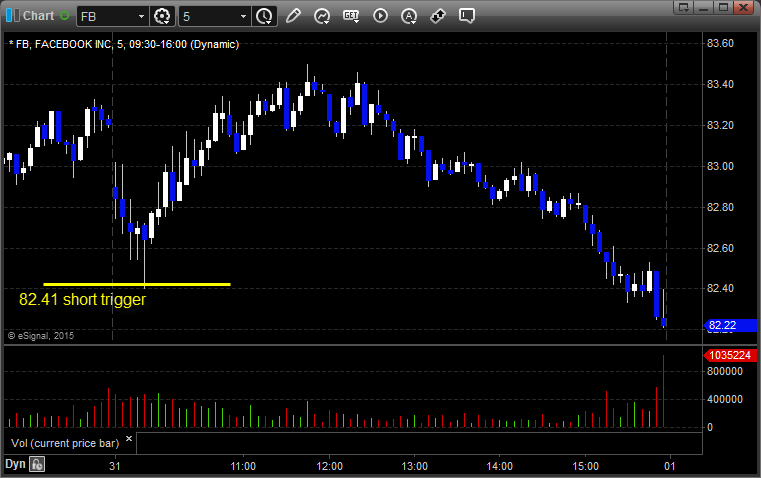
Task: Click the 'Vol (current price bar)' label
Action: pos(65,443)
